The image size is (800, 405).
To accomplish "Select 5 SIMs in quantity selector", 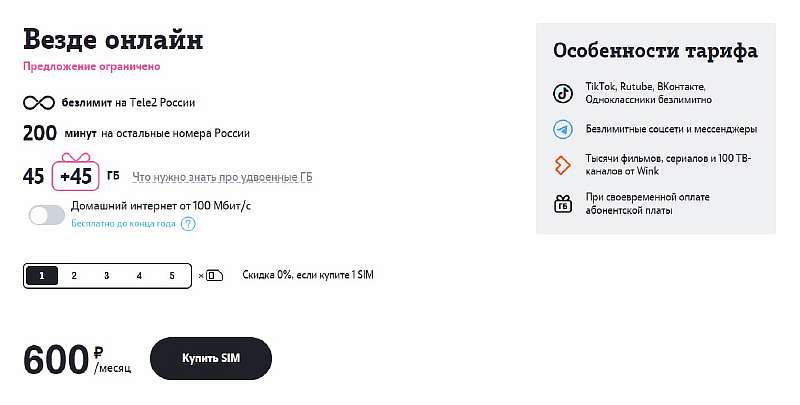I will (172, 275).
